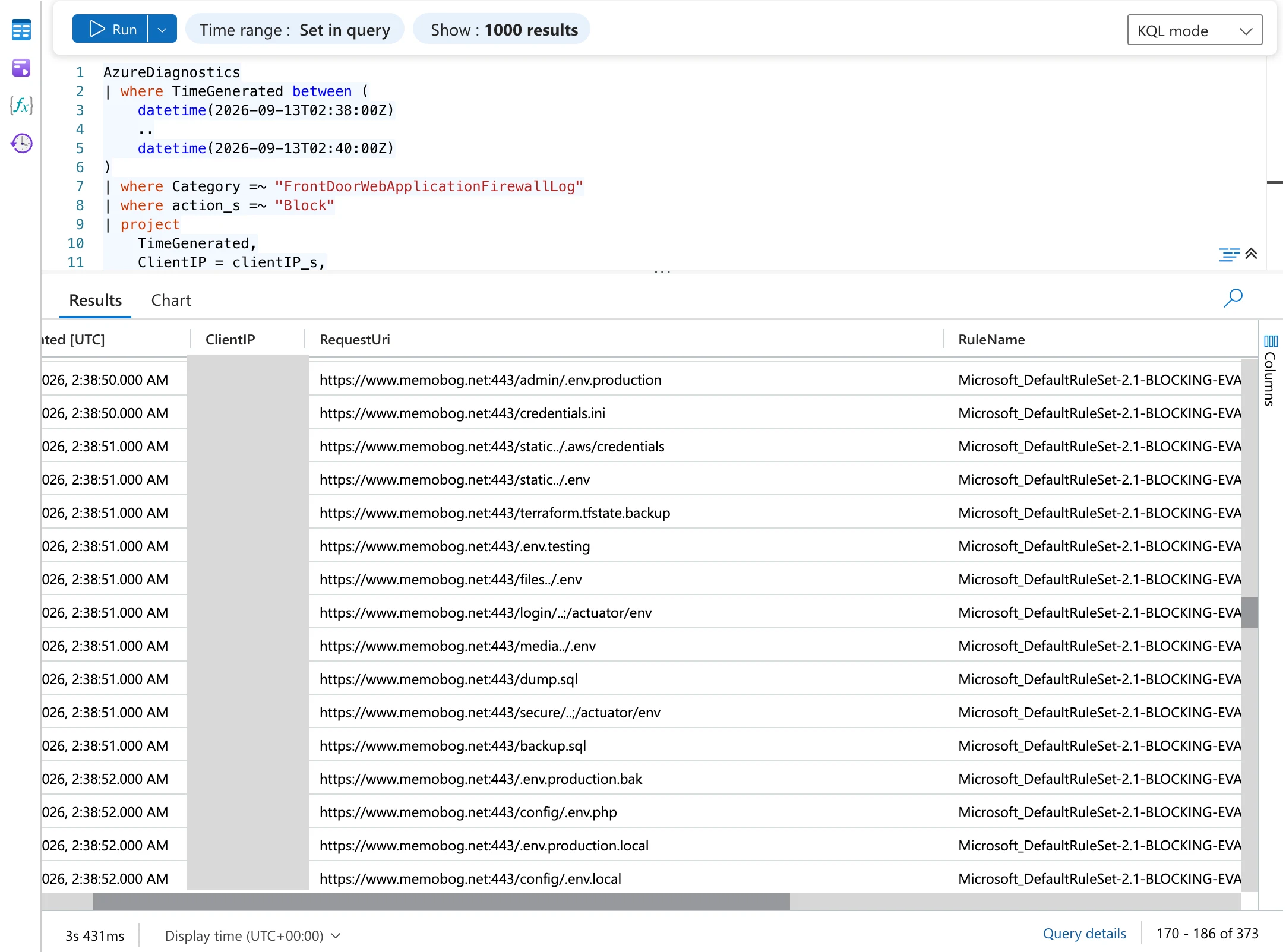
Task: Click the vertical results scrollbar thumb
Action: 1250,612
